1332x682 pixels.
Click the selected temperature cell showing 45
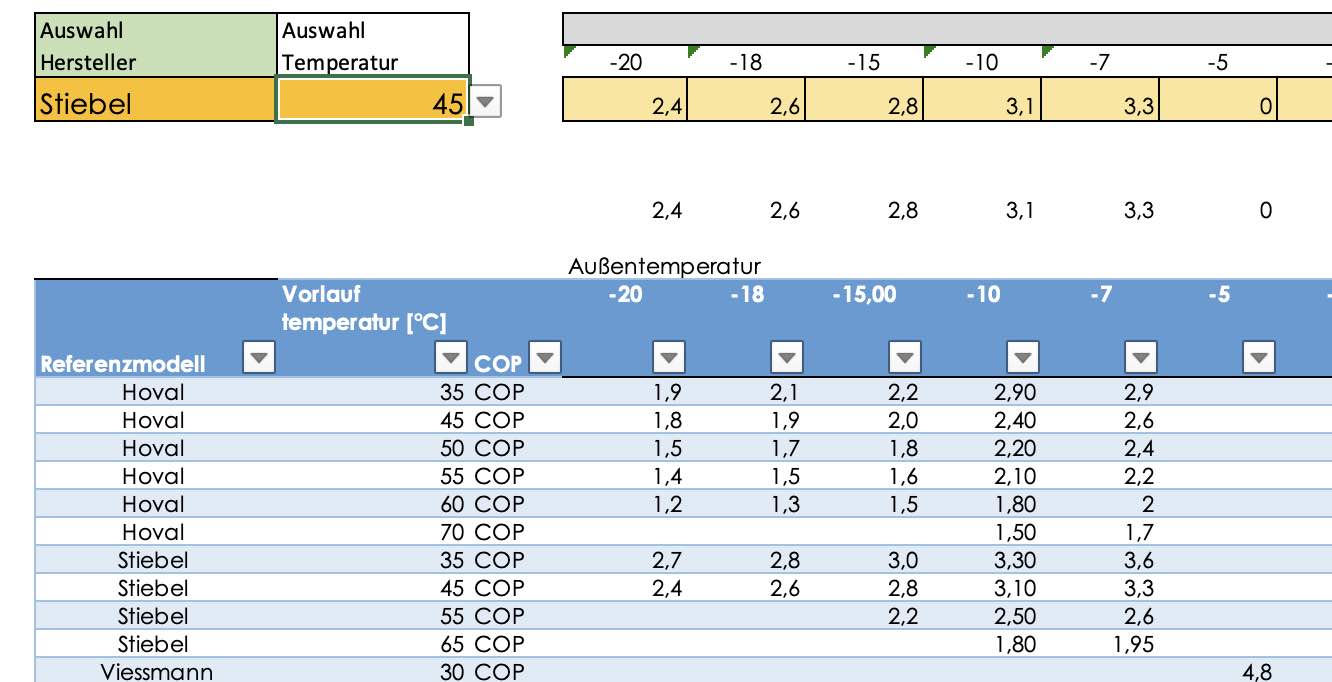(371, 102)
